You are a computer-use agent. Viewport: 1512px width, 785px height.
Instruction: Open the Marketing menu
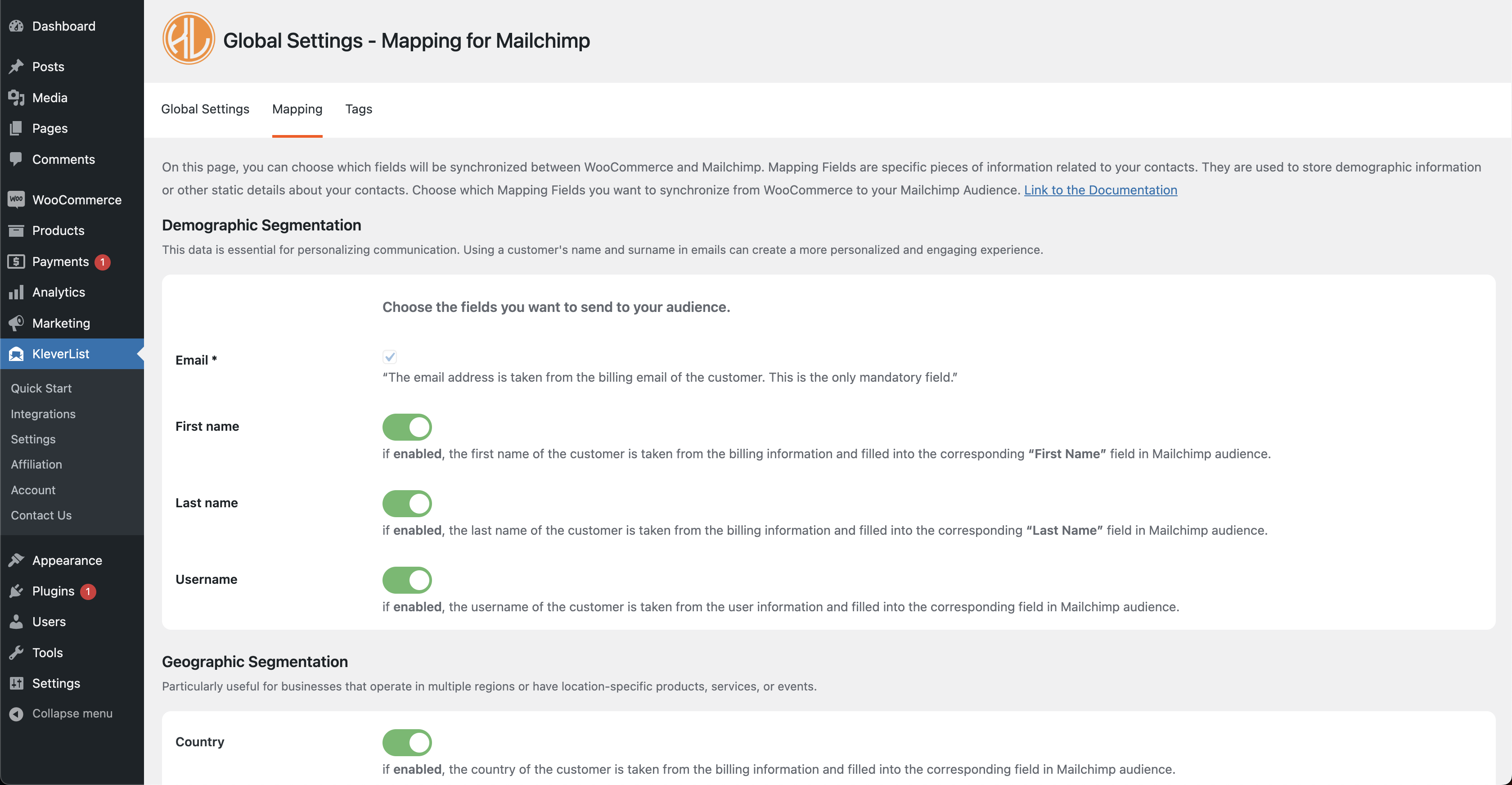[x=61, y=323]
